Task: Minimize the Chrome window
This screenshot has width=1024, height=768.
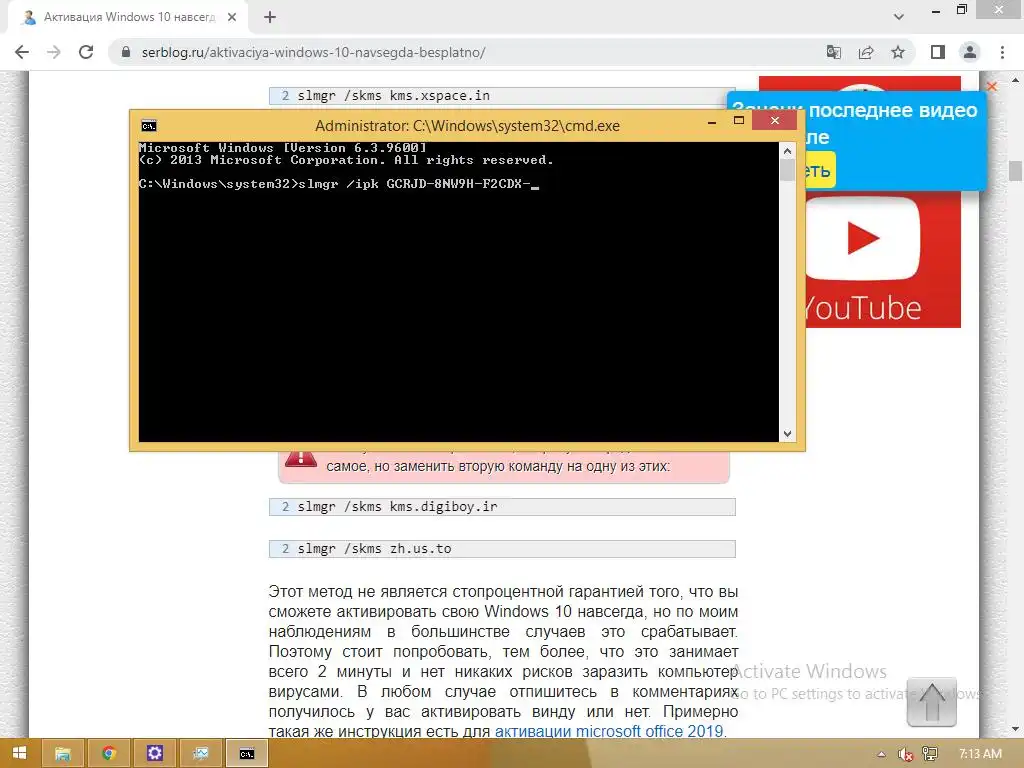Action: tap(936, 11)
